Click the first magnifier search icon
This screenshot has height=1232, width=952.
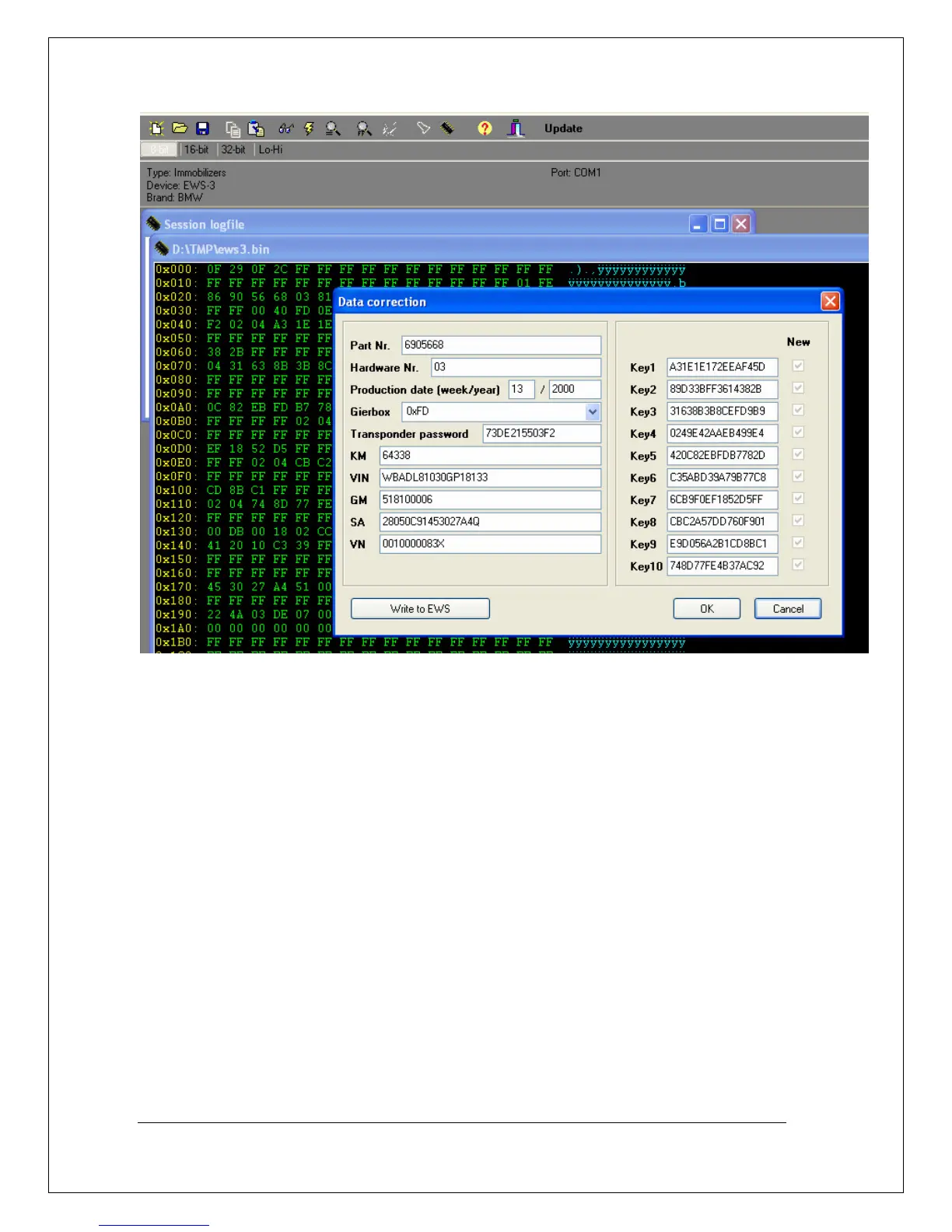[x=333, y=129]
